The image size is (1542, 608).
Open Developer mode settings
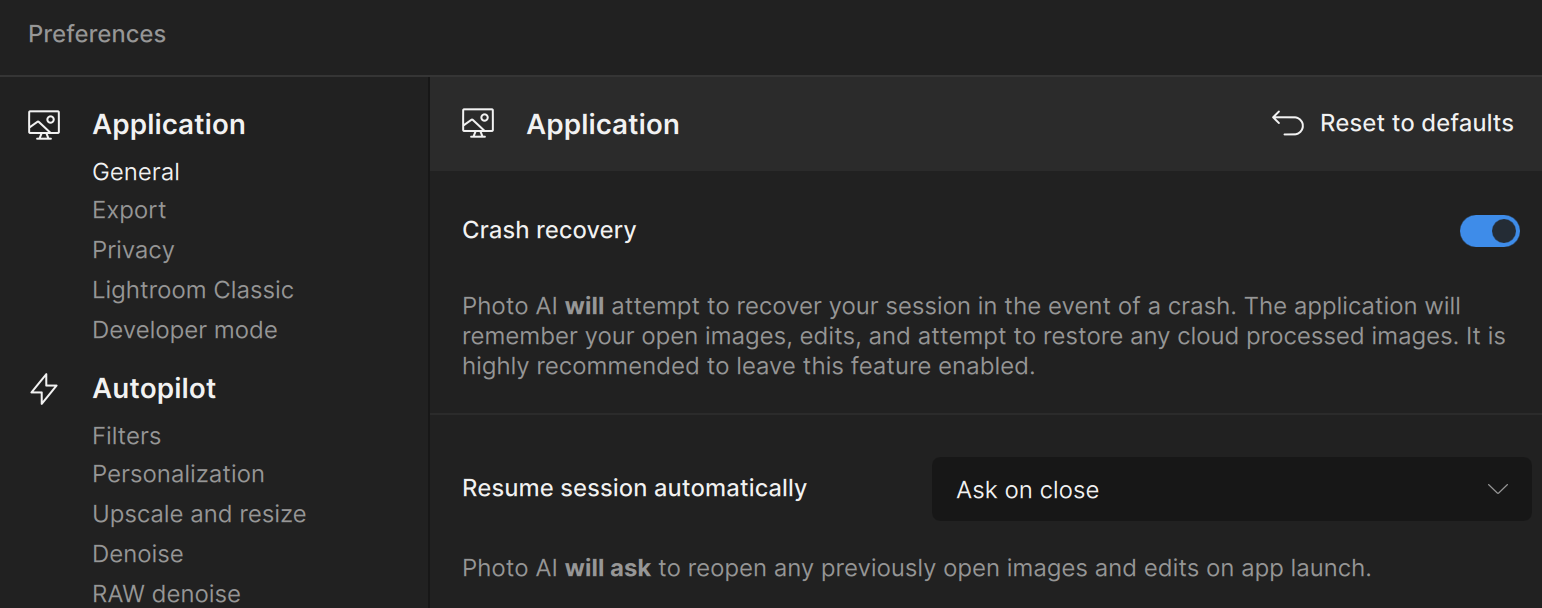pyautogui.click(x=185, y=329)
